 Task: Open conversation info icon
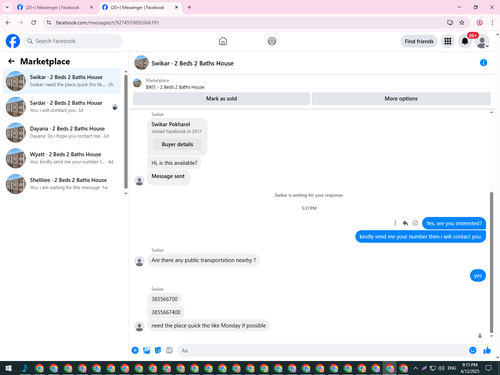(483, 63)
